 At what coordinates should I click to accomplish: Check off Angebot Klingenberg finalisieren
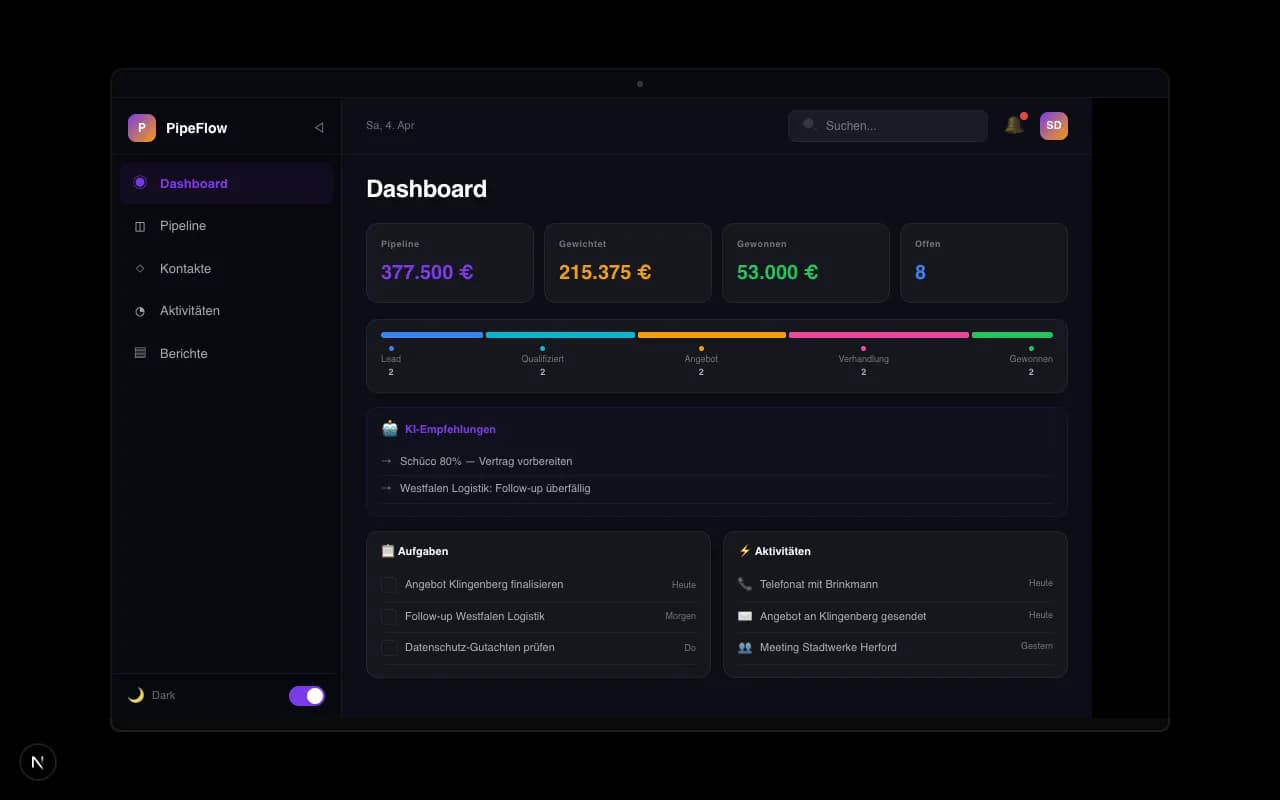[x=389, y=584]
